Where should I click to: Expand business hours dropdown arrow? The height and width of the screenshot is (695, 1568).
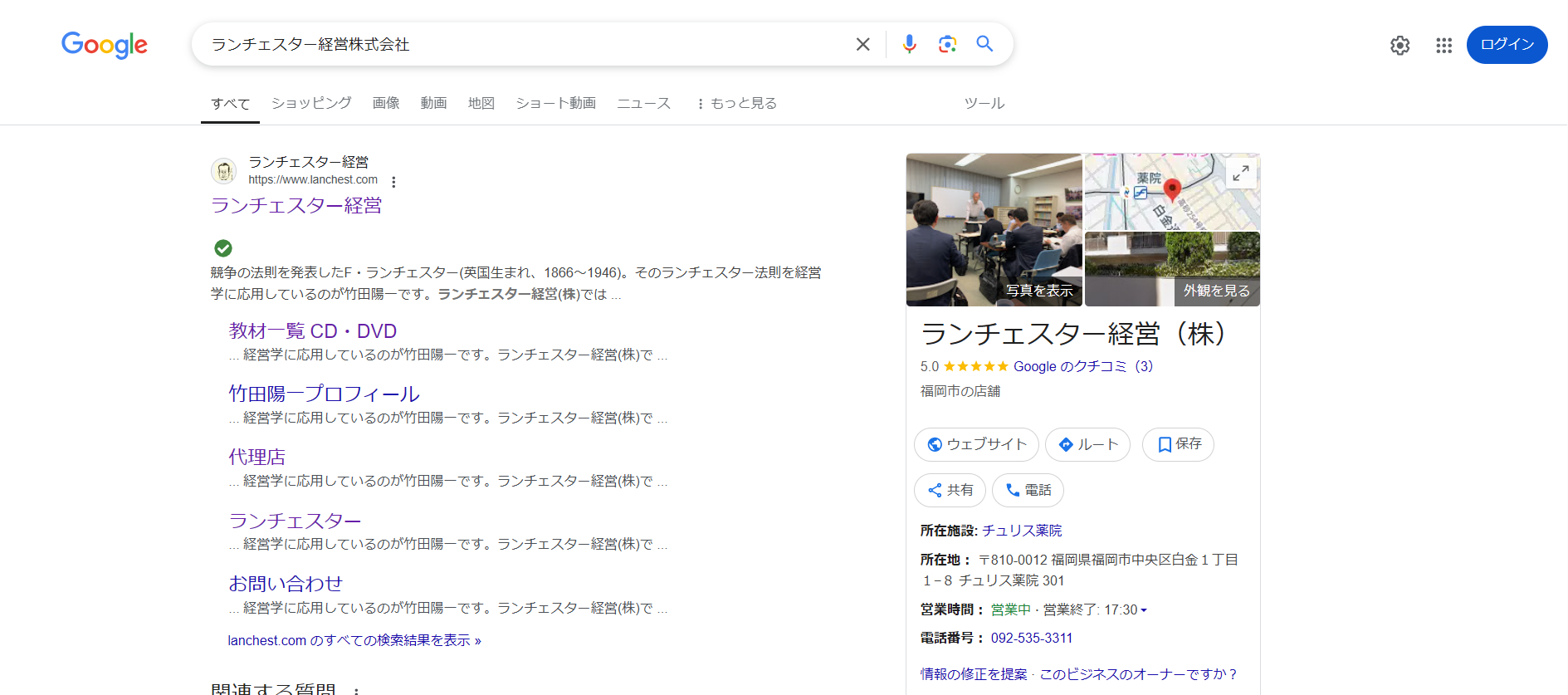click(1144, 610)
